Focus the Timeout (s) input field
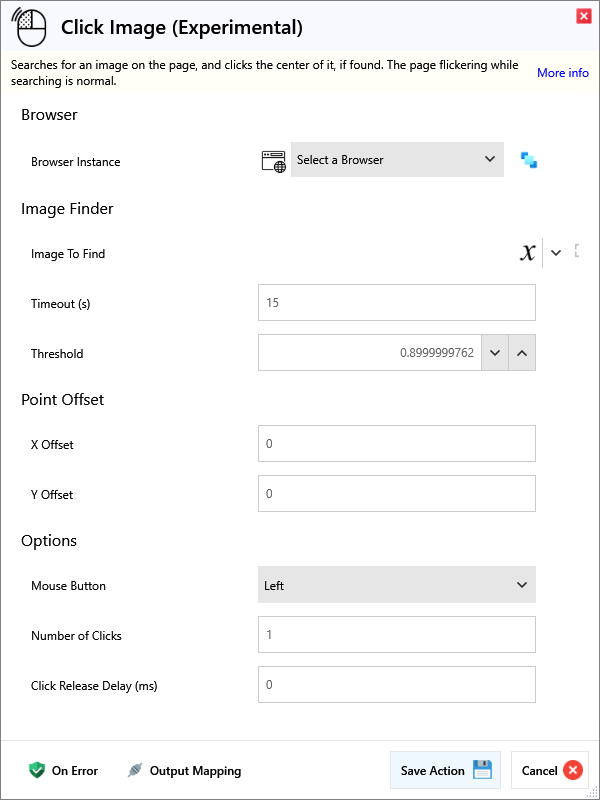This screenshot has height=800, width=600. [396, 302]
